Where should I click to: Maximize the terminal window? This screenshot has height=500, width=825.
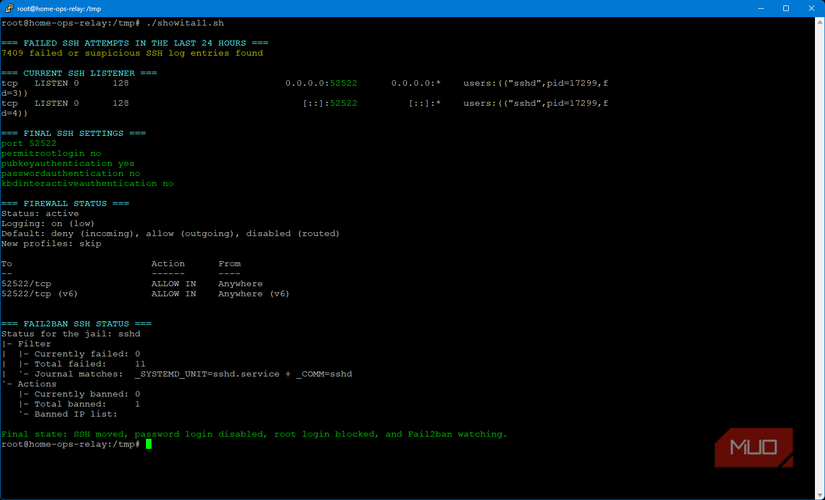click(786, 8)
